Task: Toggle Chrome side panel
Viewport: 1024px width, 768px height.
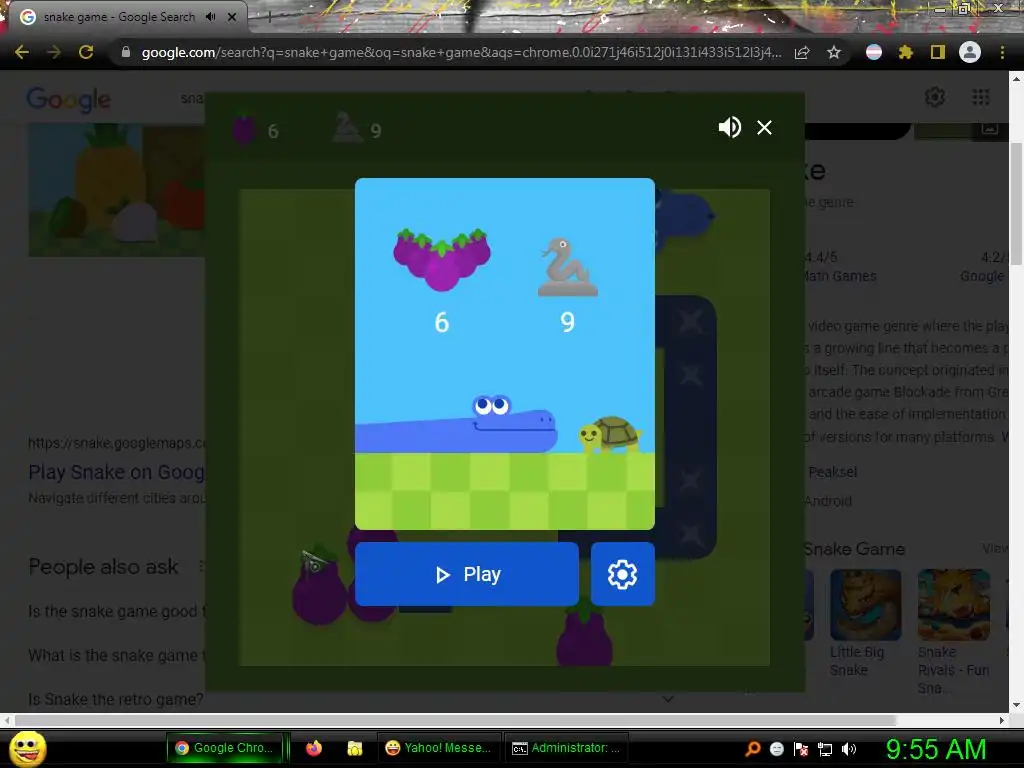Action: click(x=938, y=52)
